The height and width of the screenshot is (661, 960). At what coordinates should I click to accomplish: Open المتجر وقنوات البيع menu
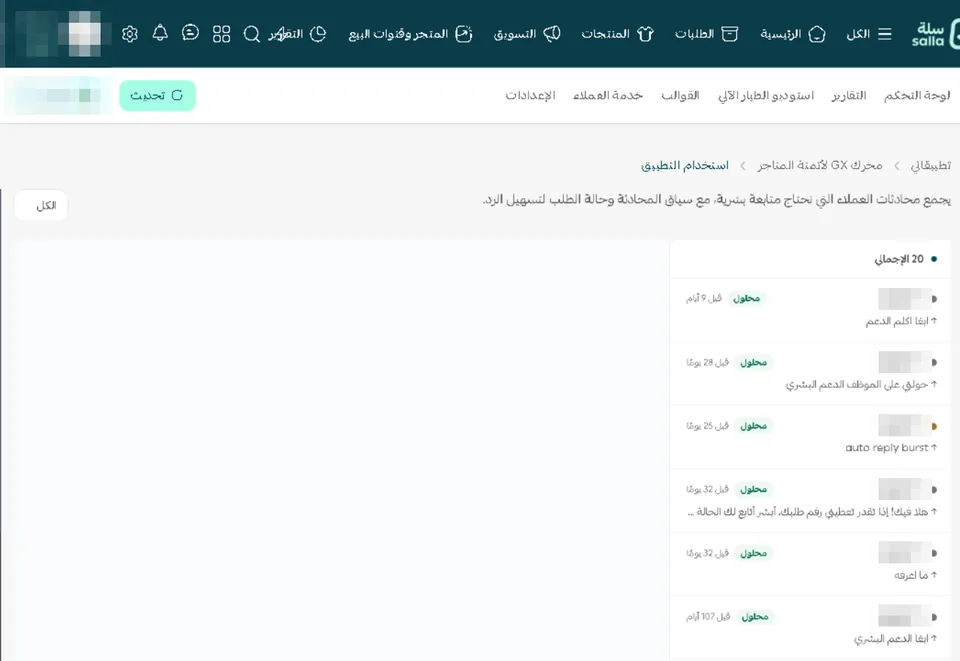(399, 34)
